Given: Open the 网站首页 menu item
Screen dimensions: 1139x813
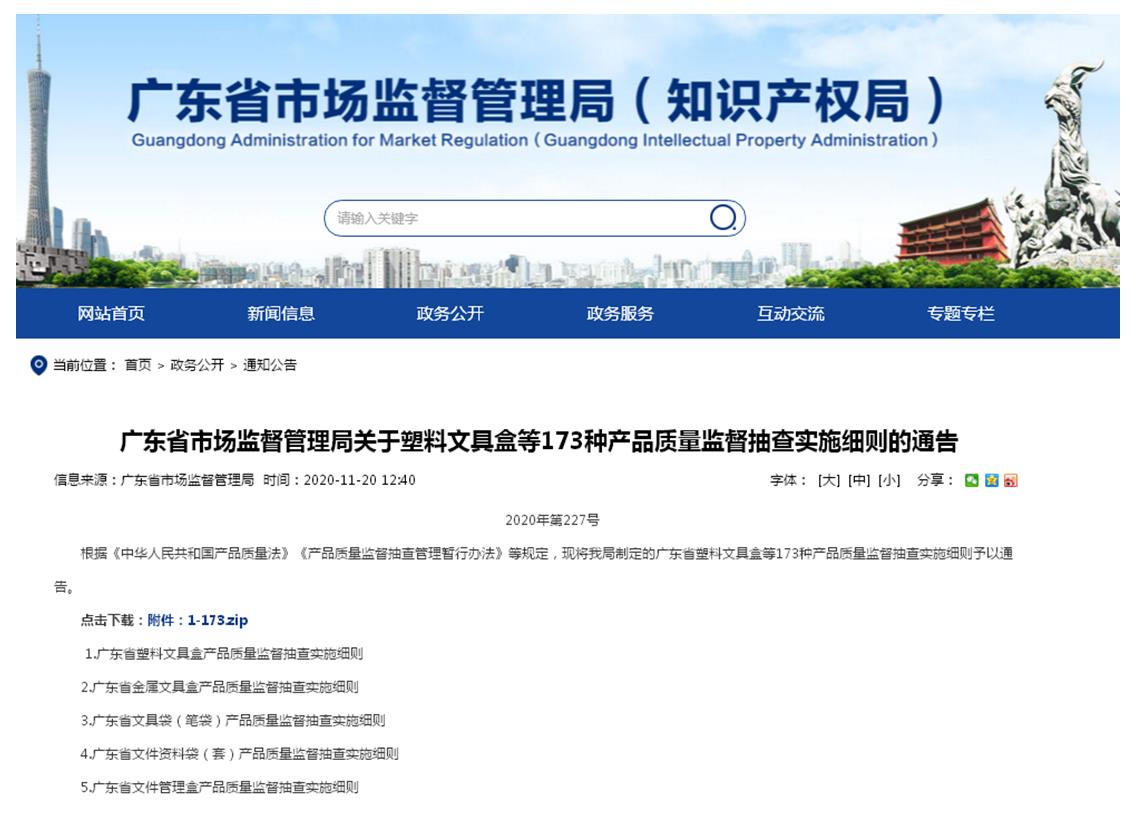Looking at the screenshot, I should (x=111, y=313).
